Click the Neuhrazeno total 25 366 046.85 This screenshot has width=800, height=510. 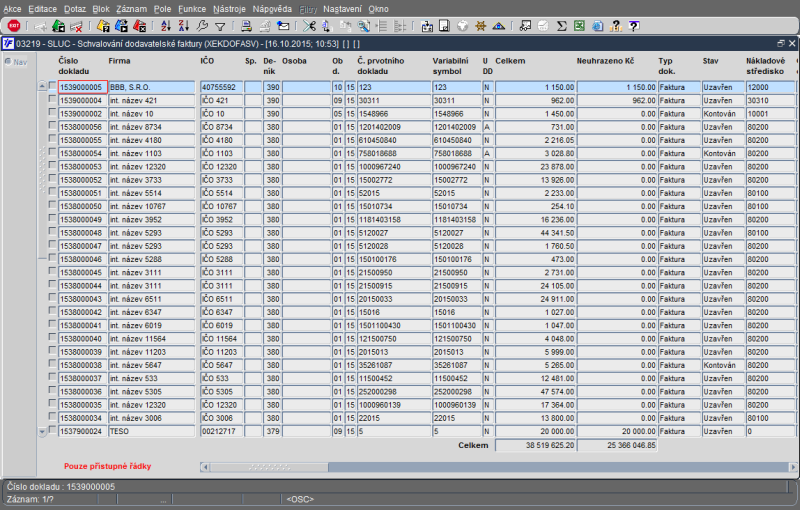[x=617, y=445]
